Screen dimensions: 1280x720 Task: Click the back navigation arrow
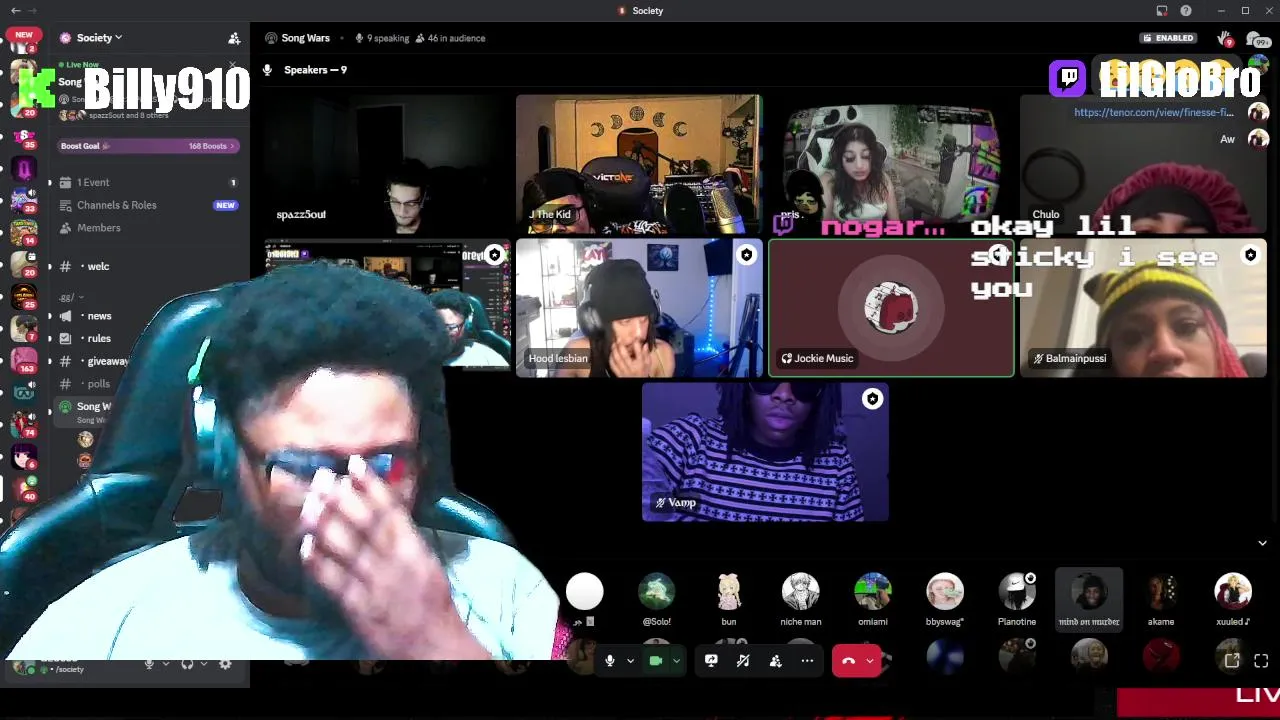pos(15,10)
